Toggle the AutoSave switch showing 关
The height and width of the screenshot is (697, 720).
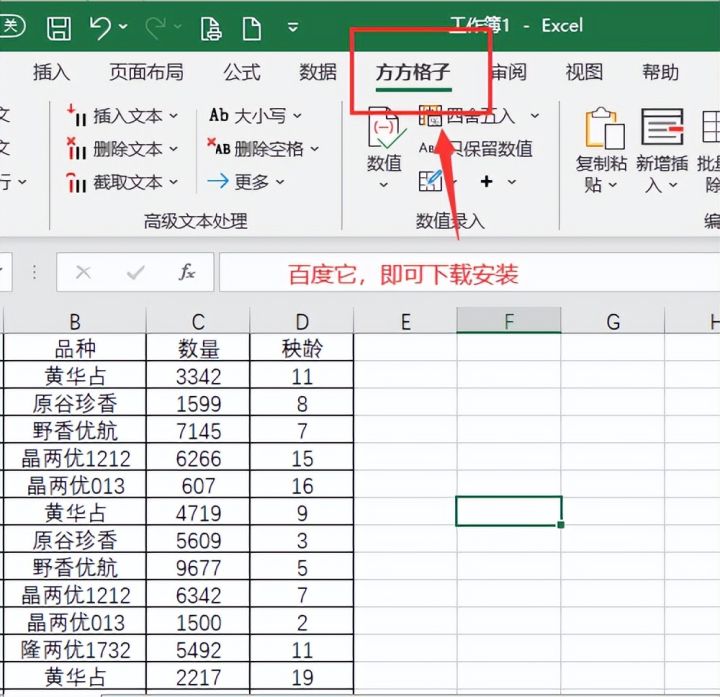tap(11, 26)
